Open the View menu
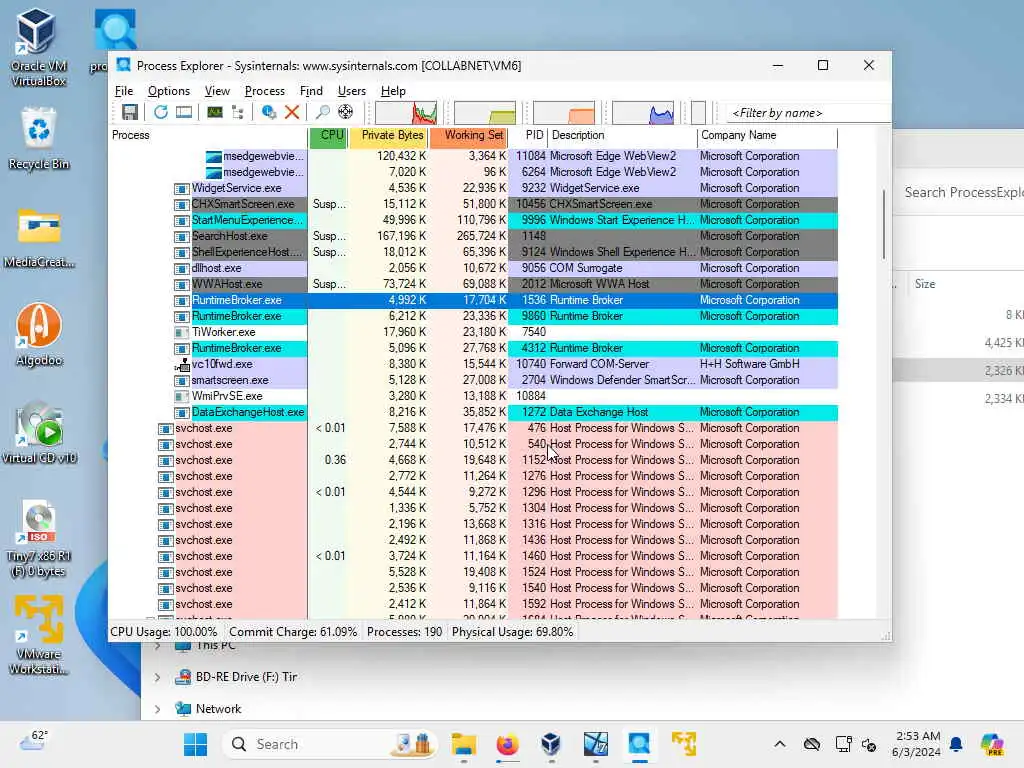The height and width of the screenshot is (768, 1024). click(x=217, y=91)
